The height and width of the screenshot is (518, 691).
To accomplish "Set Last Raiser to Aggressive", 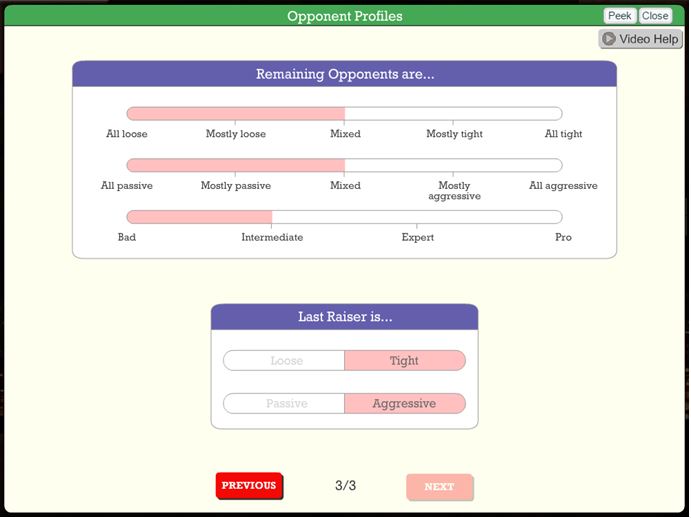I will pyautogui.click(x=405, y=403).
